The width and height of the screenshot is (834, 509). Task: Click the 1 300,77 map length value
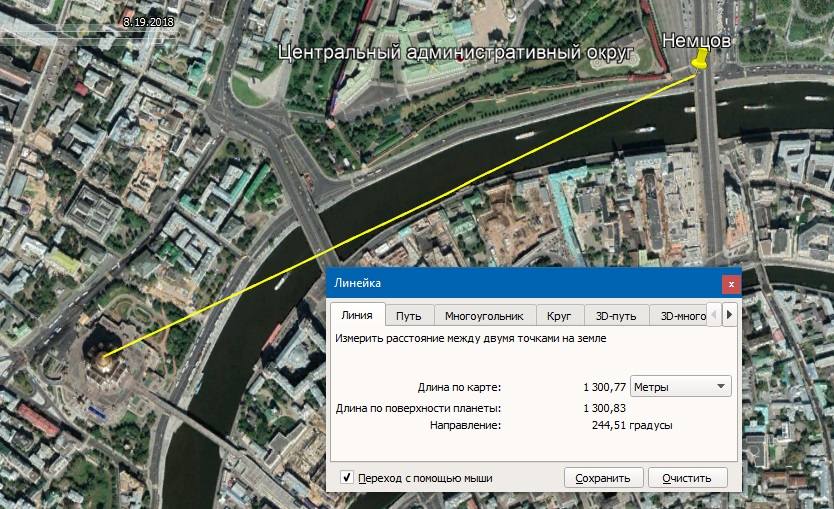click(x=604, y=387)
